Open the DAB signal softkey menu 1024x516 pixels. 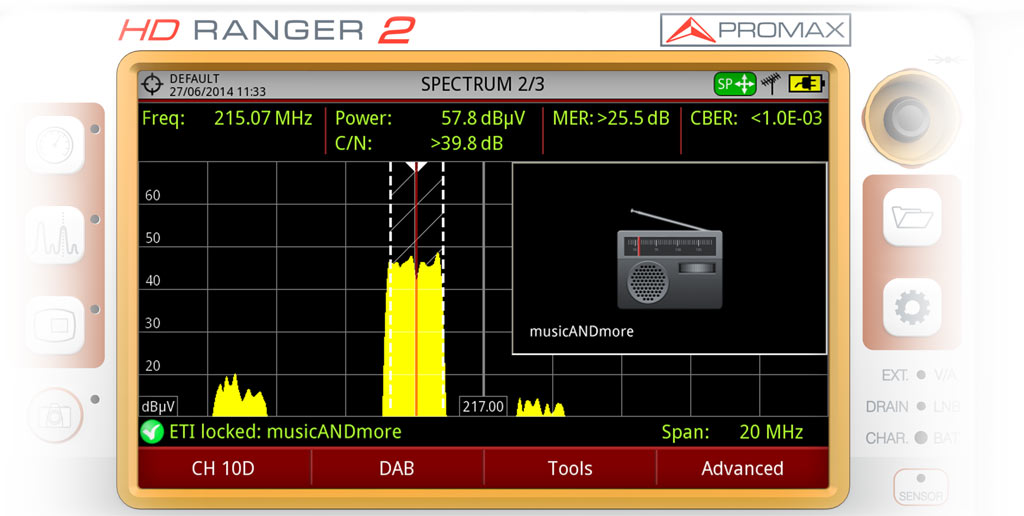[397, 468]
